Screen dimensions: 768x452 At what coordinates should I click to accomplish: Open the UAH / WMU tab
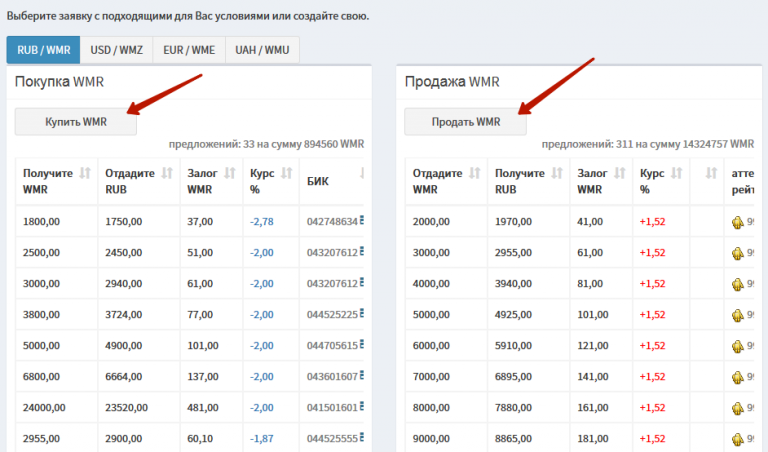261,50
